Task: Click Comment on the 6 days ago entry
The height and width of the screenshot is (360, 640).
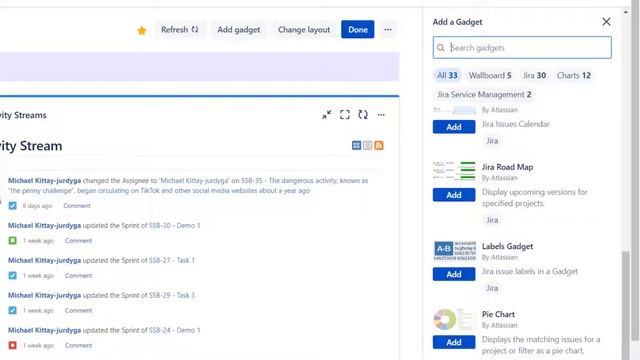Action: click(x=77, y=206)
